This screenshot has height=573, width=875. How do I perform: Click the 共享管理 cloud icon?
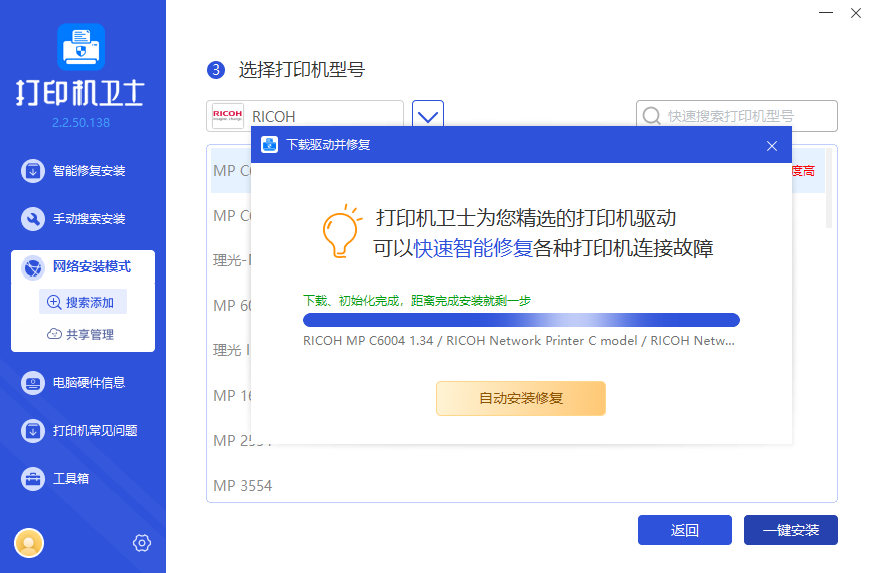coord(54,334)
